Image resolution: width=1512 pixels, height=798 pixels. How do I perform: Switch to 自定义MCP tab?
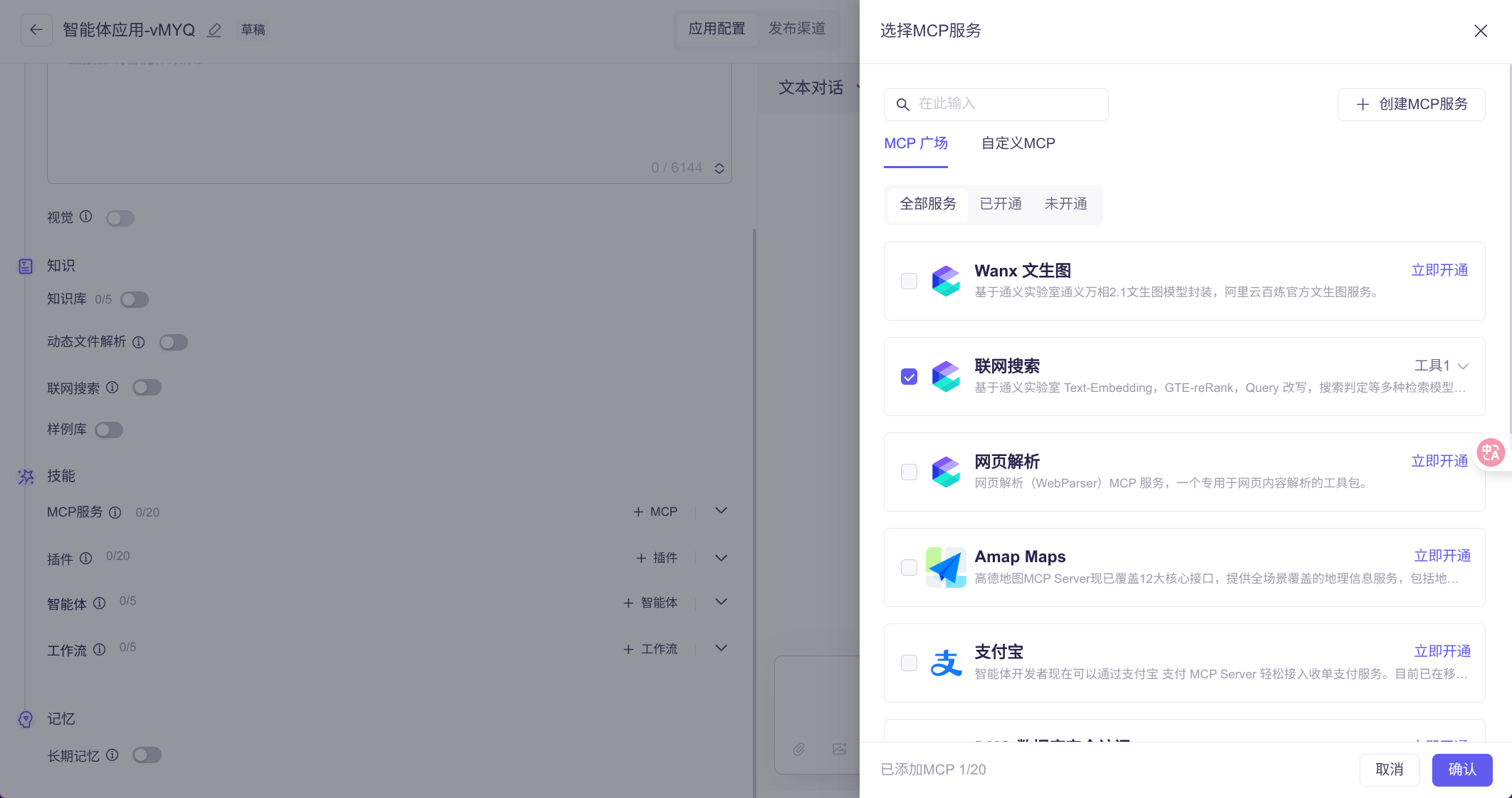(x=1018, y=143)
